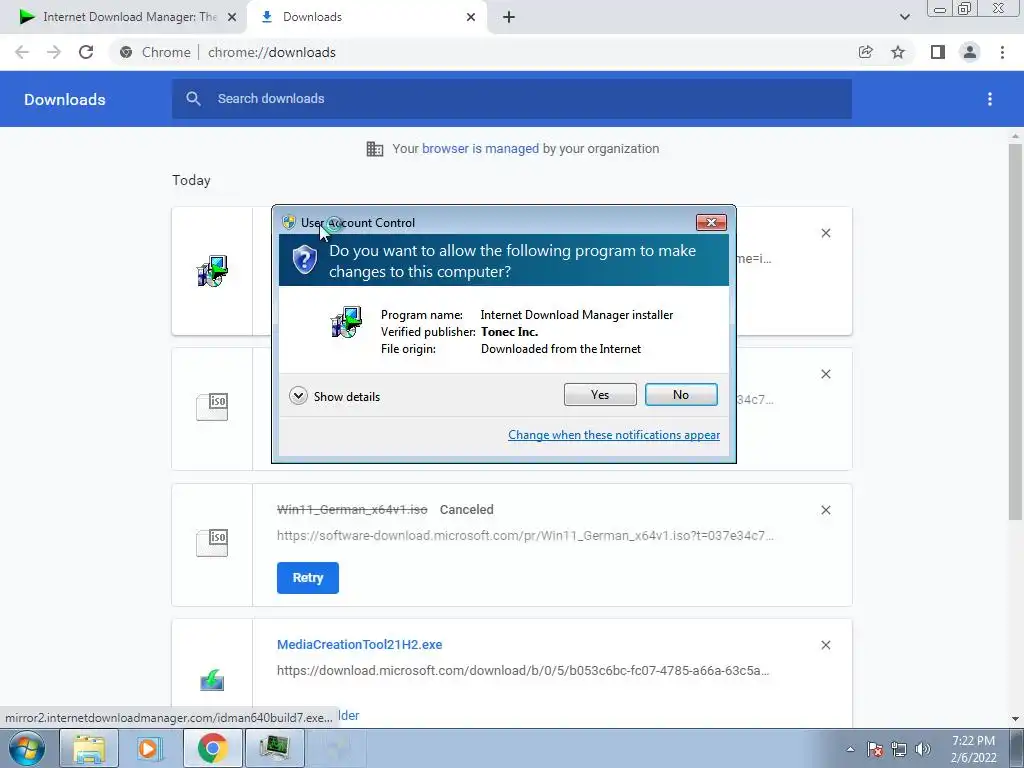The width and height of the screenshot is (1024, 768).
Task: Open Chrome main three-dot menu
Action: (x=1002, y=52)
